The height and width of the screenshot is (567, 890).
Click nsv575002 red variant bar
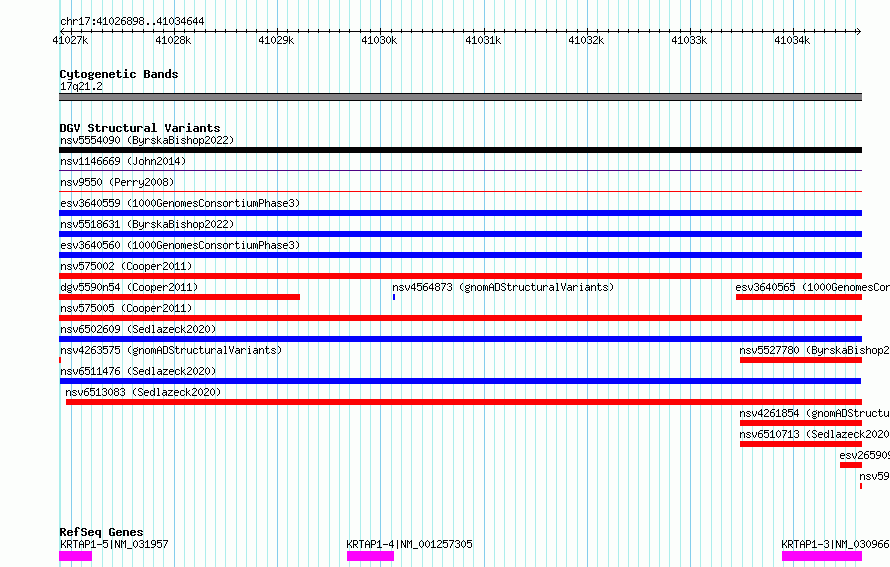[x=460, y=276]
